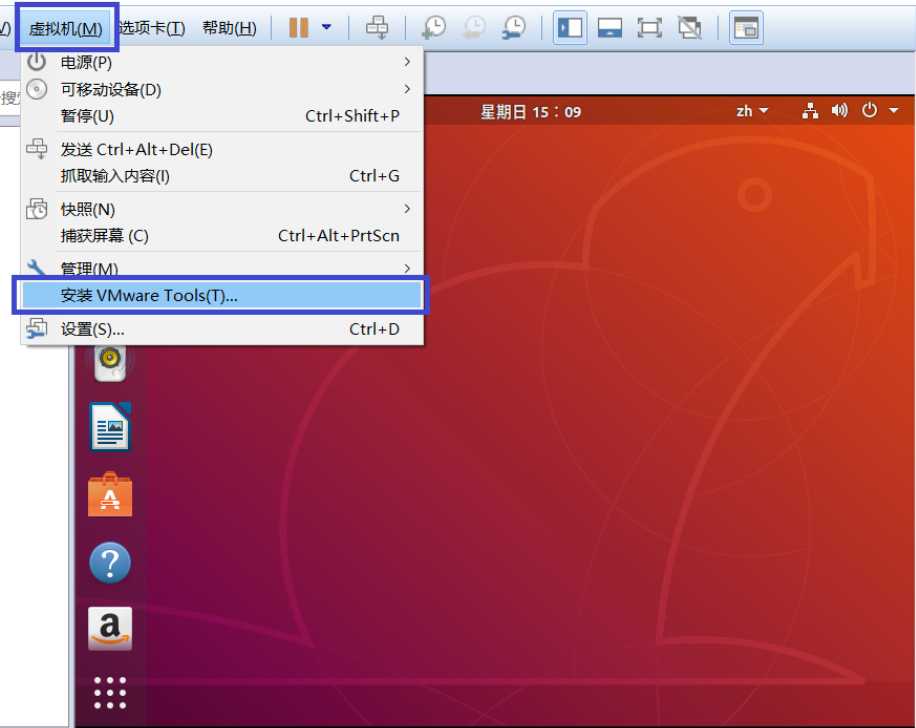Screen dimensions: 916x728
Task: Click the console view toolbar icon
Action: click(x=746, y=27)
